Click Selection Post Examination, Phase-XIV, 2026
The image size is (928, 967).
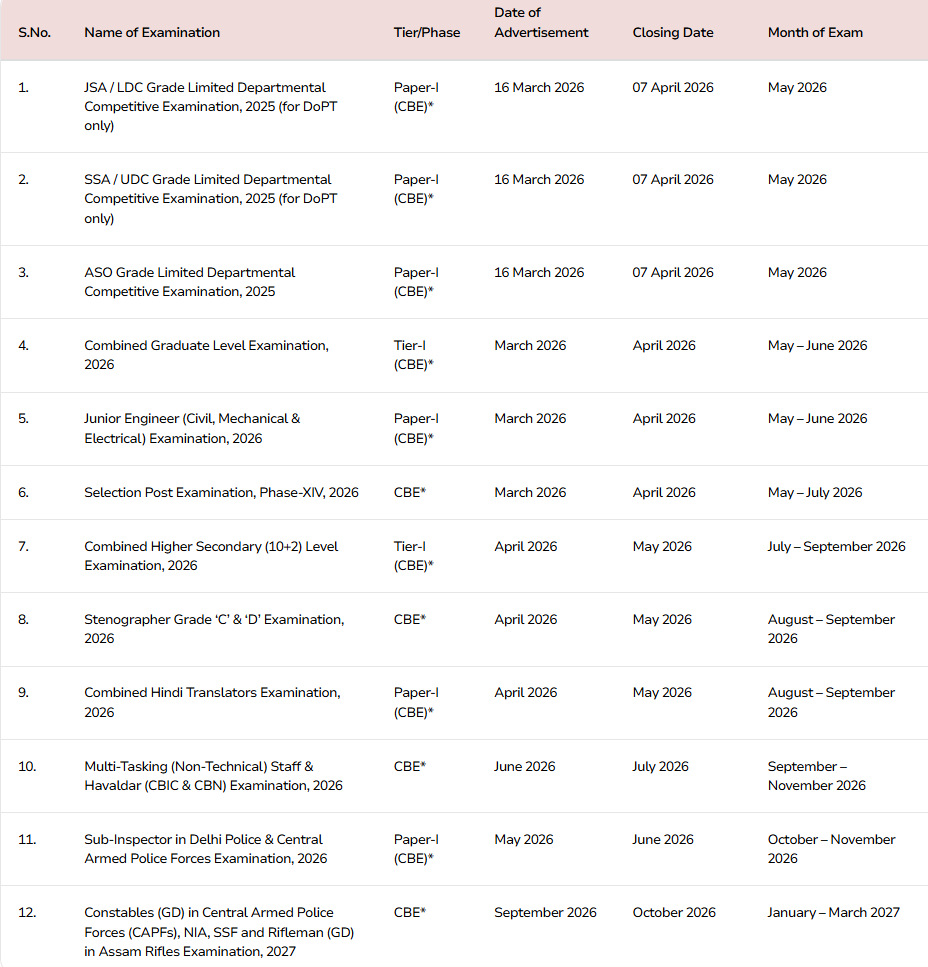tap(221, 492)
